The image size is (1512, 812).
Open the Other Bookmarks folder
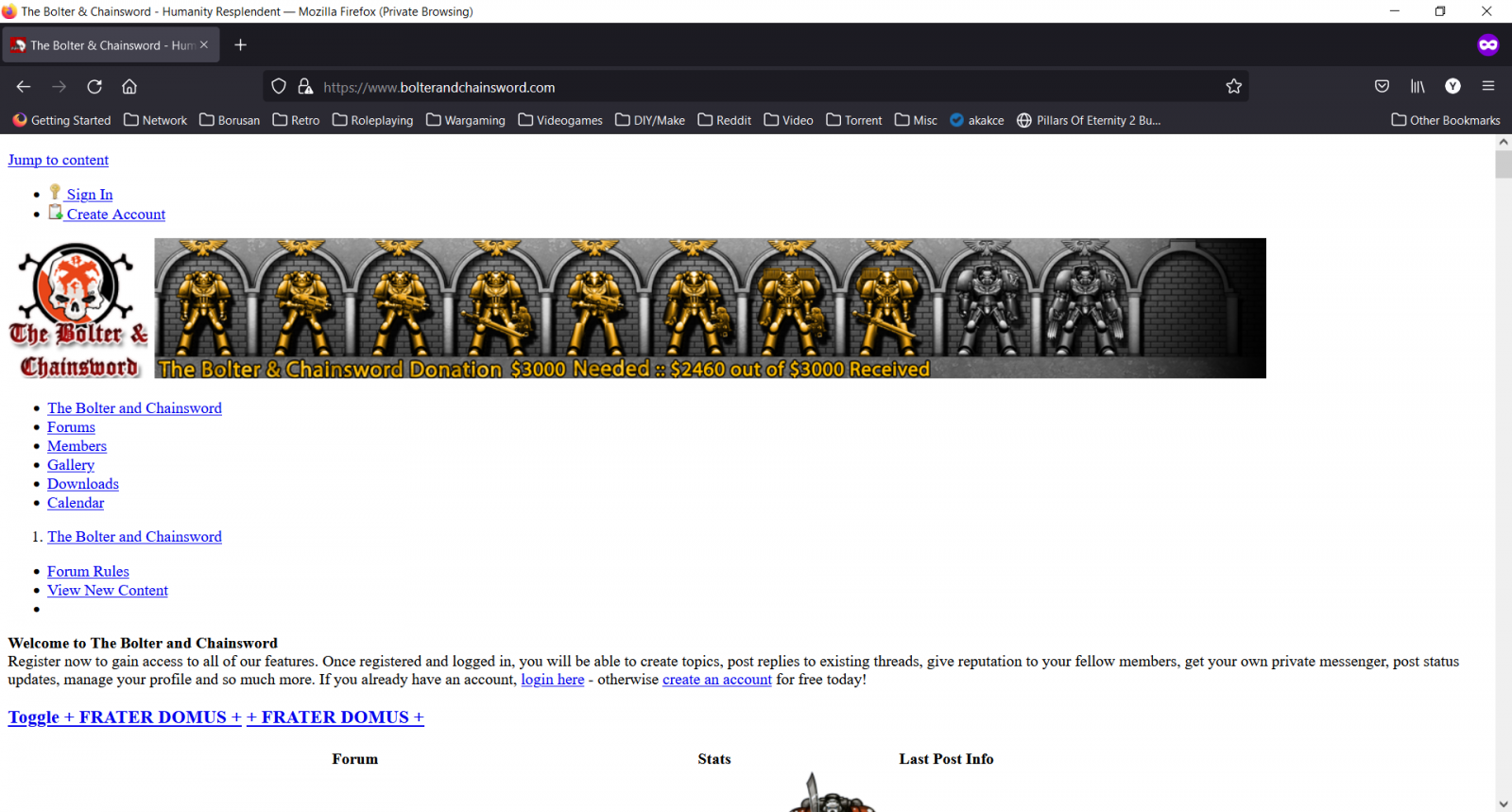pos(1445,120)
